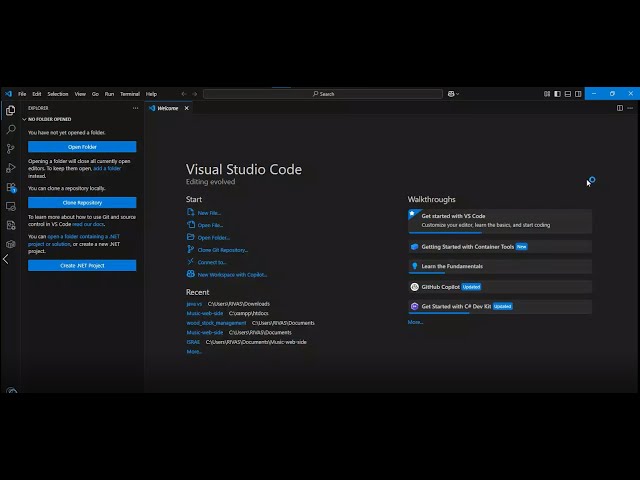The image size is (640, 480).
Task: Click the Clone Git Repository branch icon
Action: coord(191,249)
